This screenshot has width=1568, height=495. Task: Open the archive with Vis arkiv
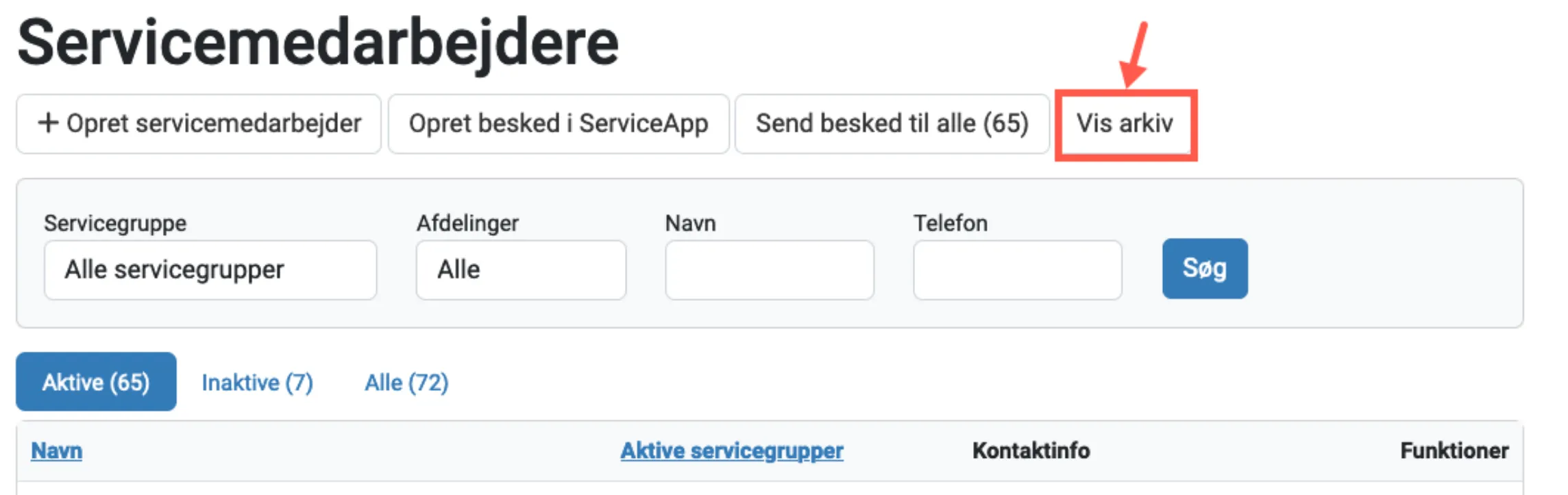(1125, 123)
